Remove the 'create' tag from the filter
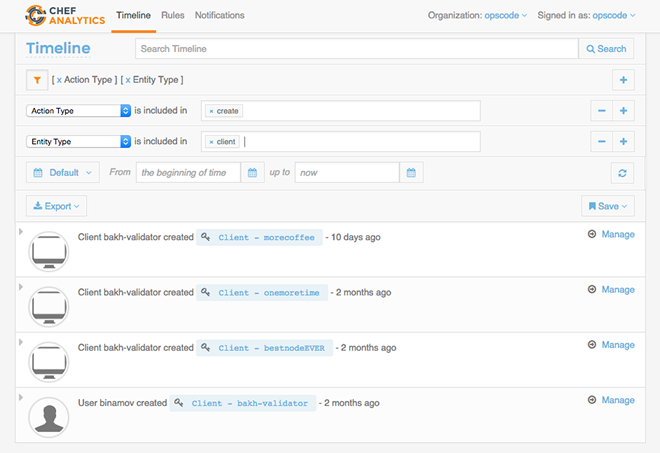The width and height of the screenshot is (660, 453). point(211,111)
